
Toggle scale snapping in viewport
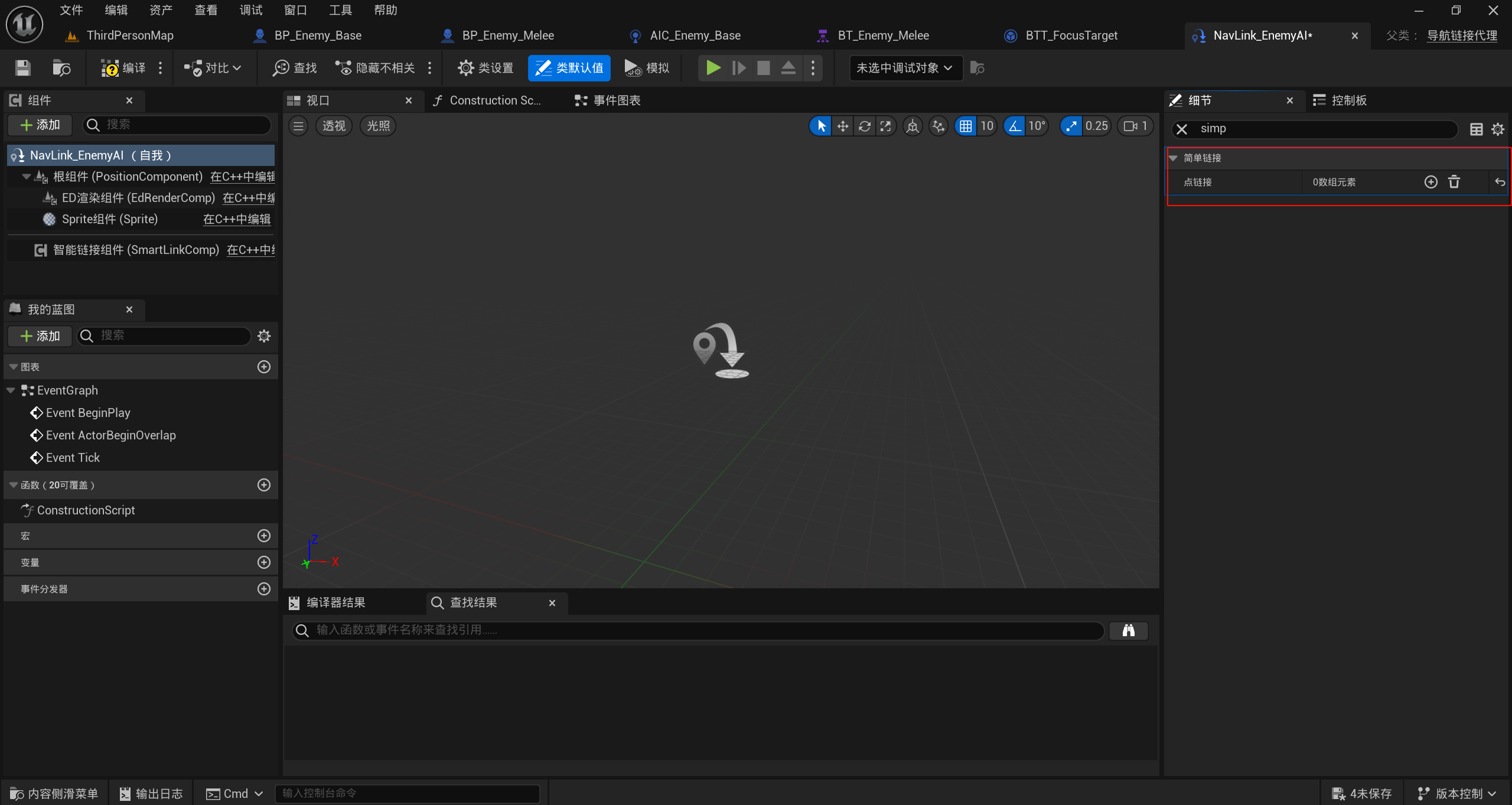click(x=1071, y=126)
